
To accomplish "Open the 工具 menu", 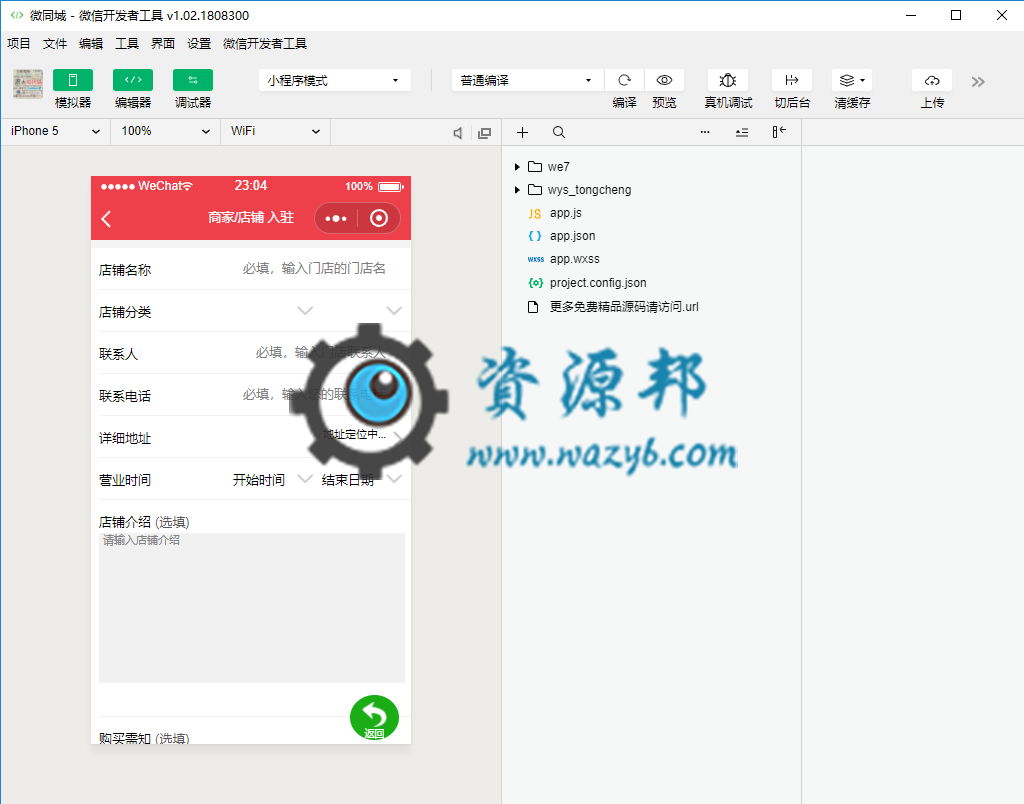I will click(x=127, y=44).
